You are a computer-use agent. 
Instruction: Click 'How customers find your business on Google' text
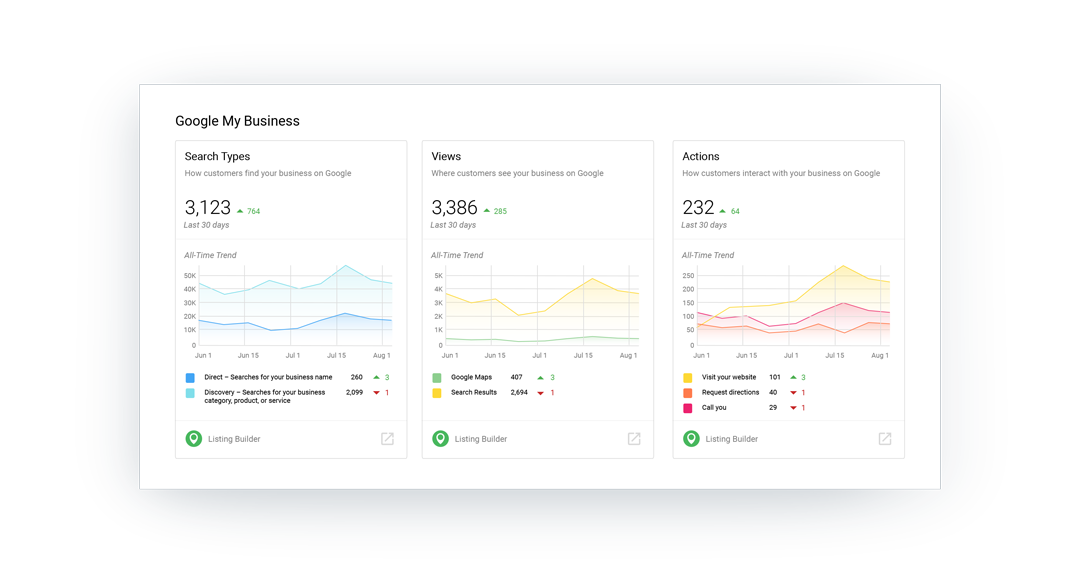(x=268, y=174)
